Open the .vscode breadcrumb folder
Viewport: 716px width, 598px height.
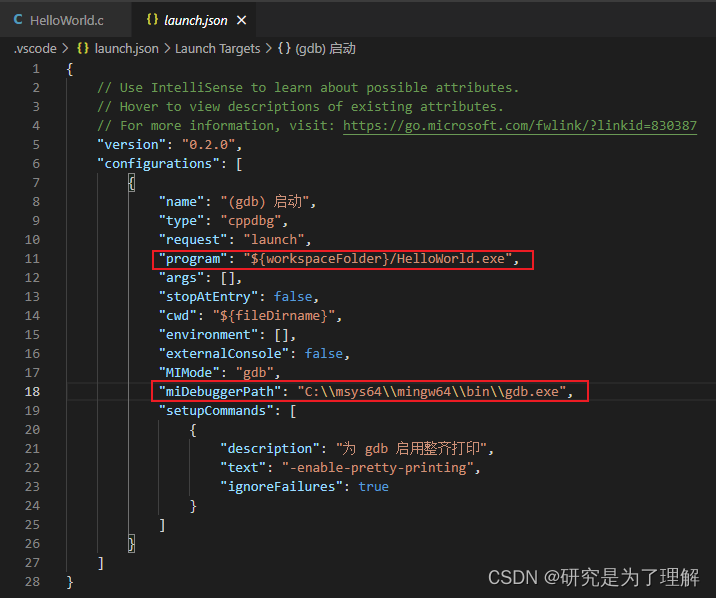click(35, 48)
